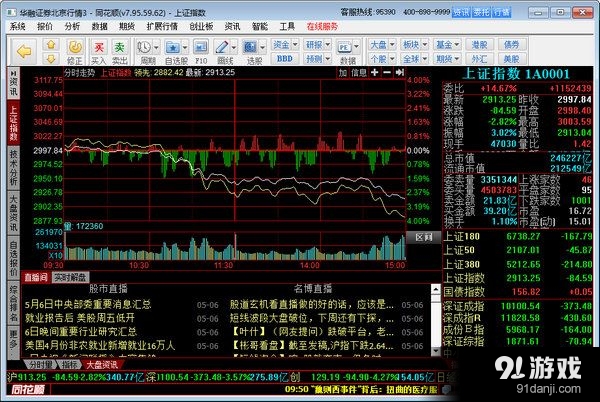Viewport: 600px width, 402px height.
Task: Switch to the 分时量 bottom tab
Action: point(41,365)
